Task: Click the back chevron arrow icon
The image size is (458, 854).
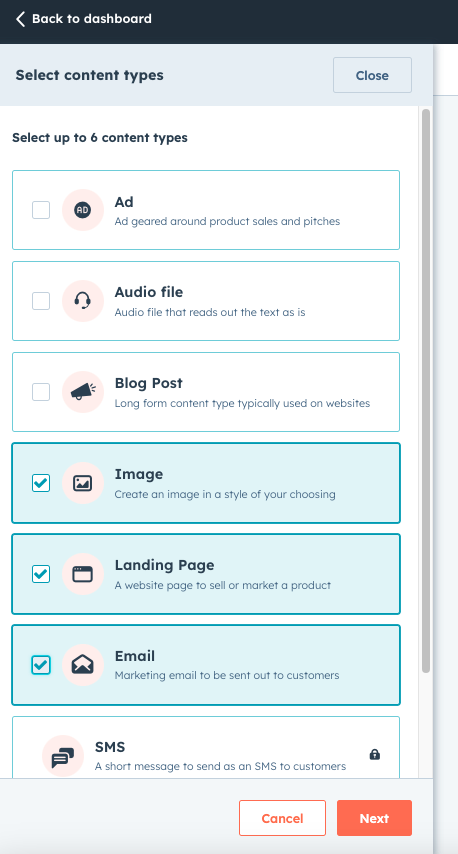Action: [20, 19]
